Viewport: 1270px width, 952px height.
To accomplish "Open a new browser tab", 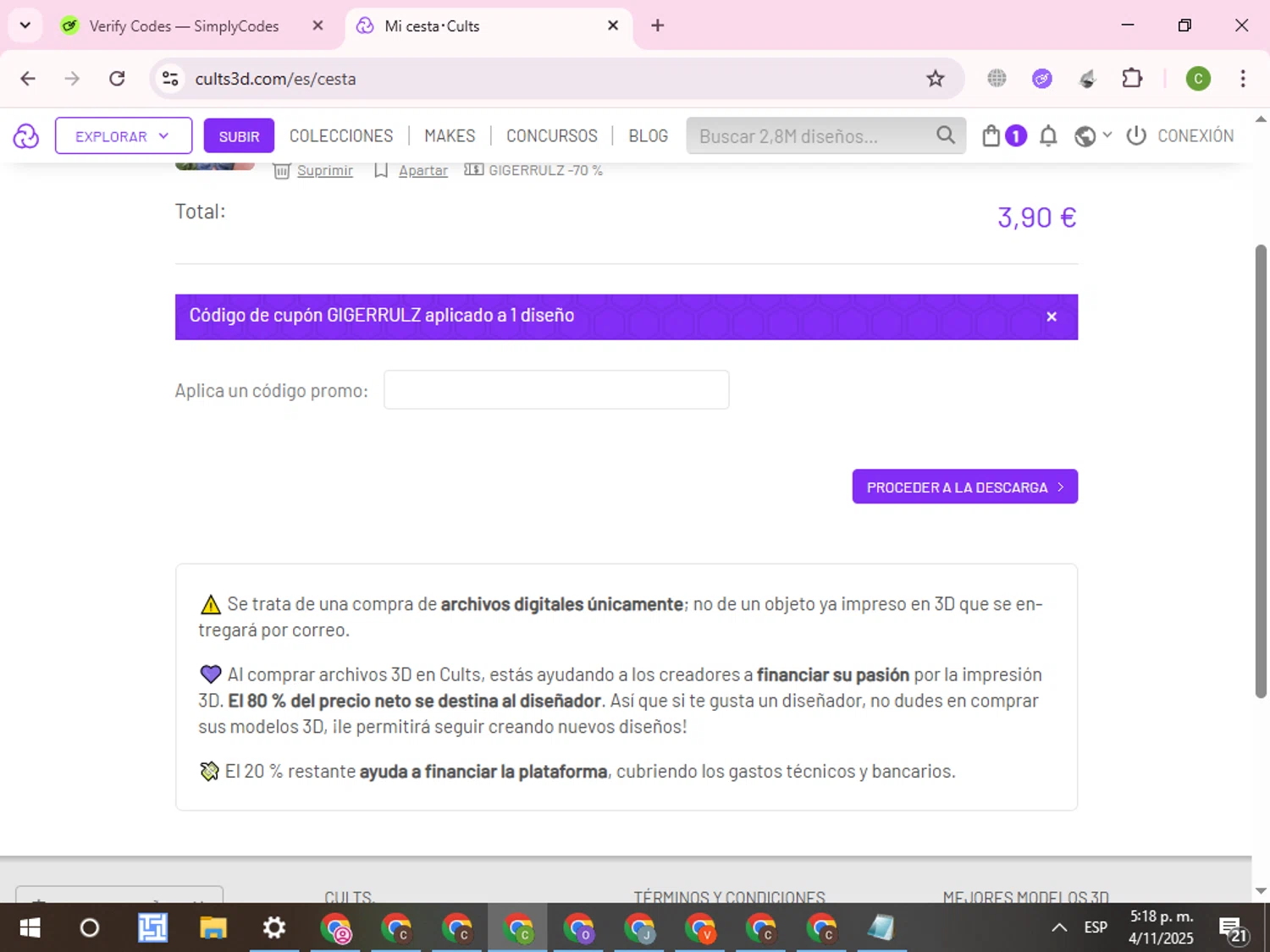I will pyautogui.click(x=658, y=25).
